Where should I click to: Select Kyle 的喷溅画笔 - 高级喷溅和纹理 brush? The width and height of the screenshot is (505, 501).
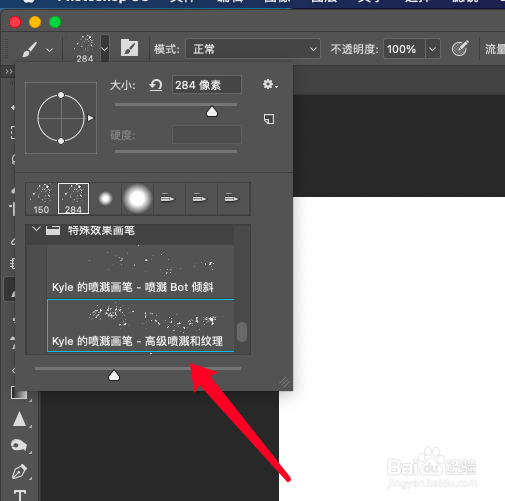pos(140,325)
